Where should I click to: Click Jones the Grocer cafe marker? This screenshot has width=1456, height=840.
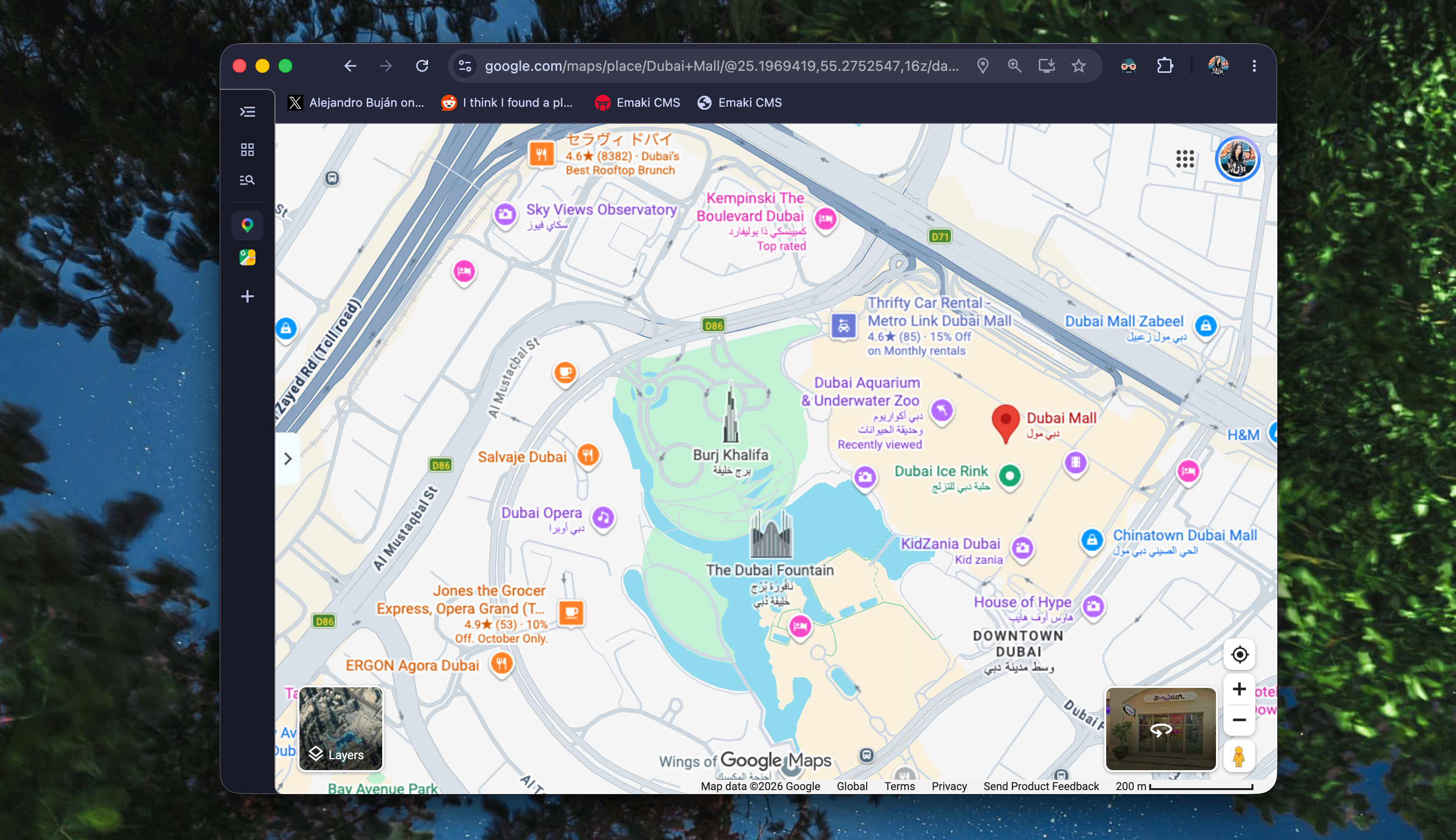[x=572, y=613]
